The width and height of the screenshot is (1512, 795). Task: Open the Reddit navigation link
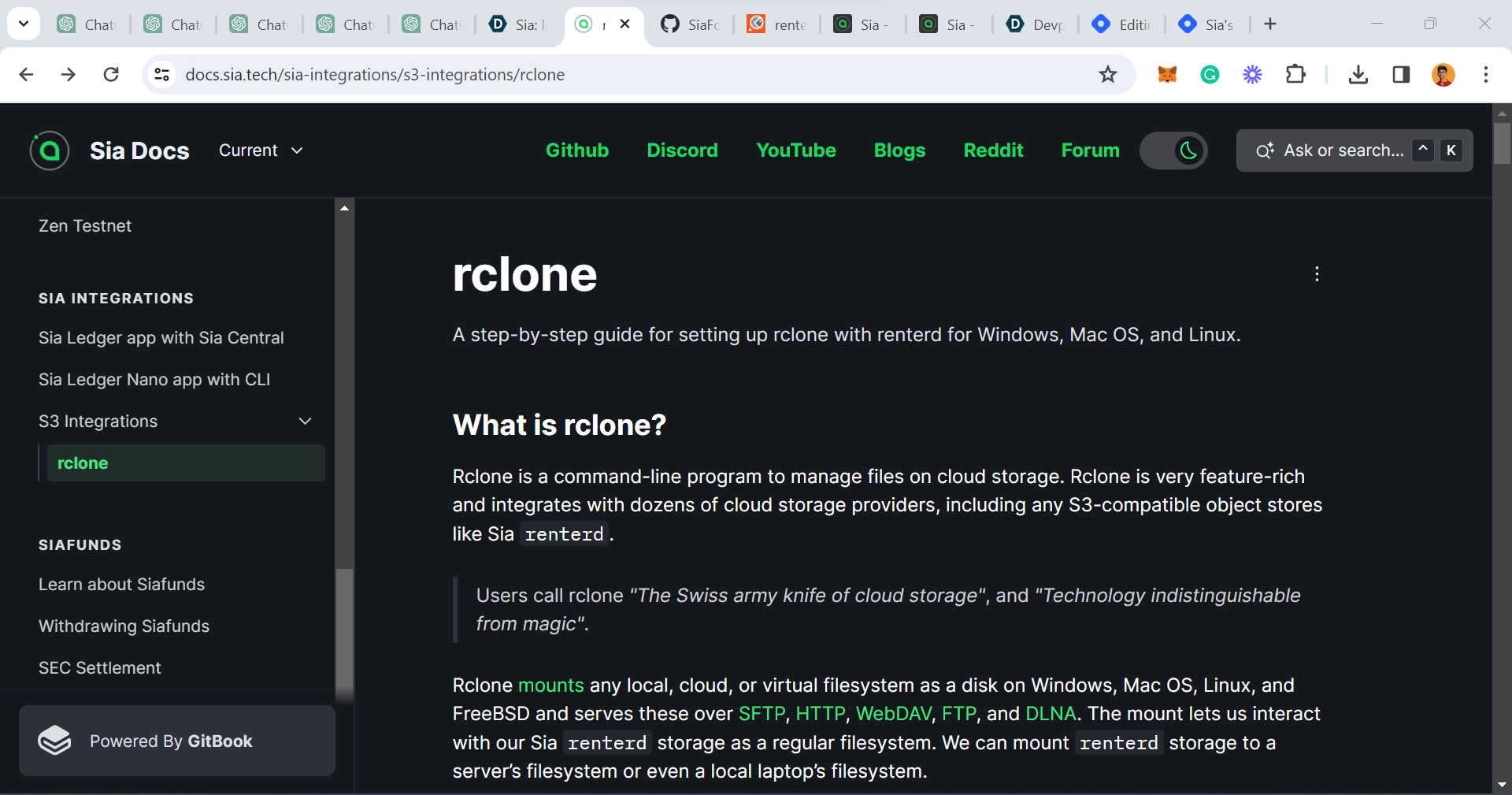[x=994, y=150]
